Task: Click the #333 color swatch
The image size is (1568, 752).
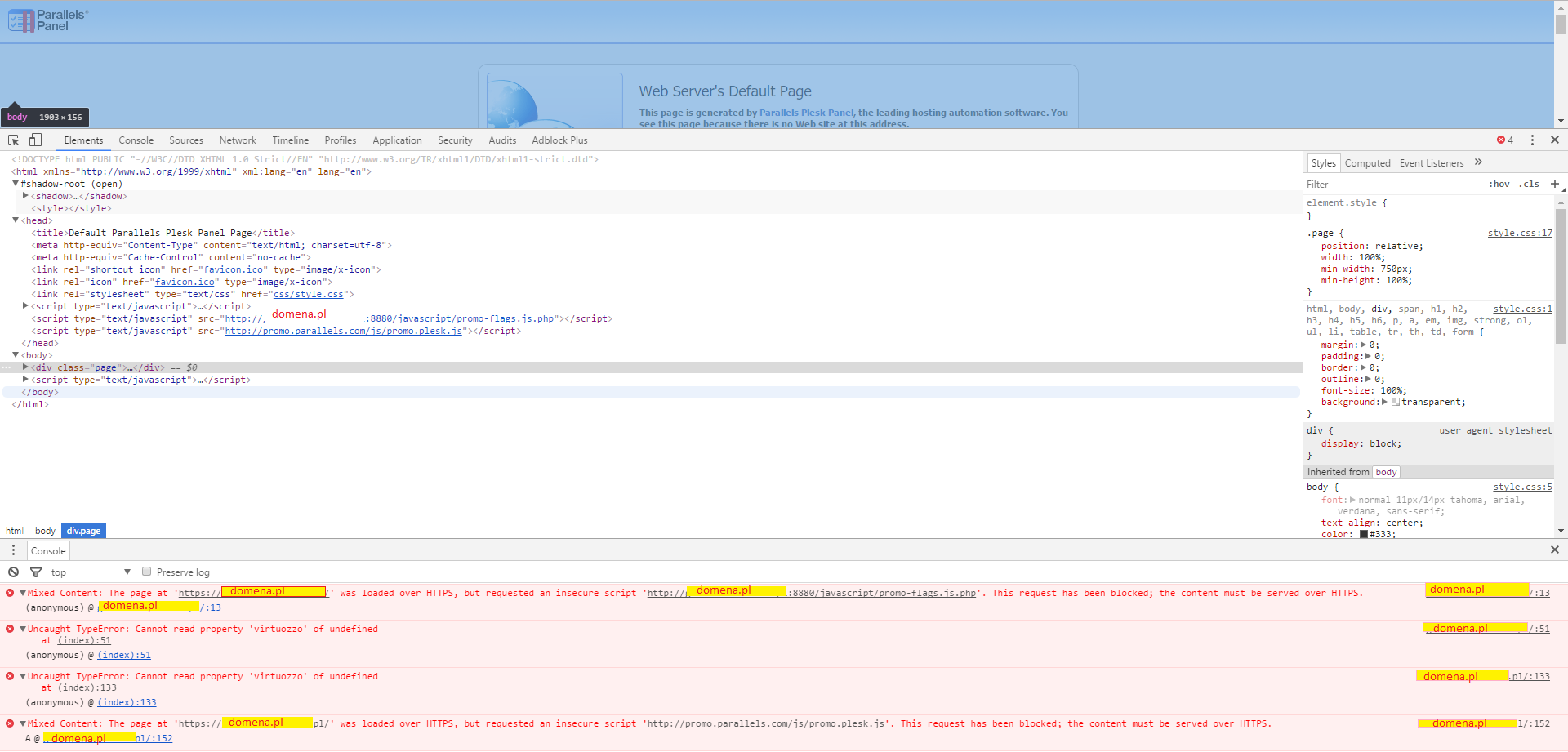Action: pos(1364,535)
